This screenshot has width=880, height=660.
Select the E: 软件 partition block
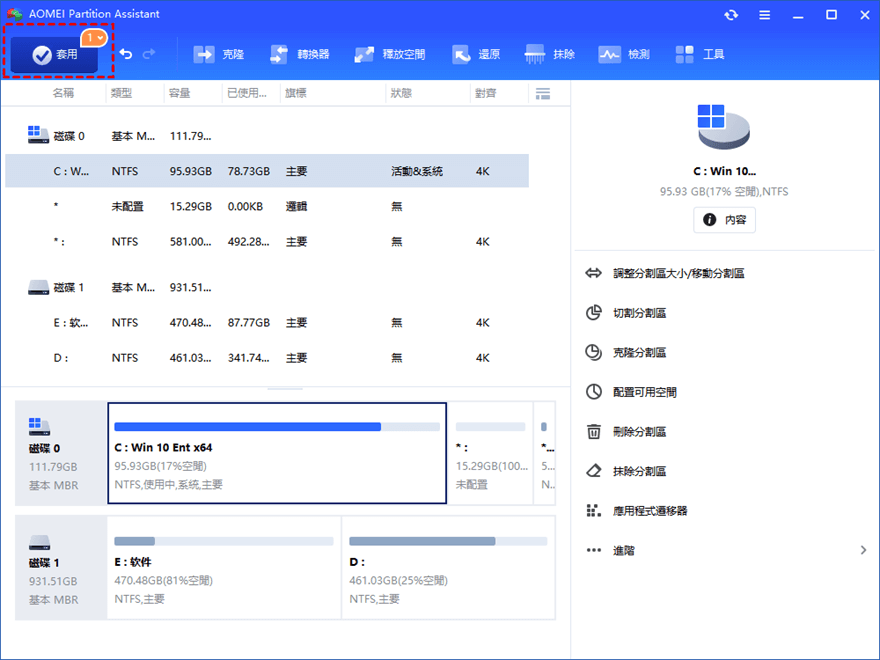pos(224,567)
